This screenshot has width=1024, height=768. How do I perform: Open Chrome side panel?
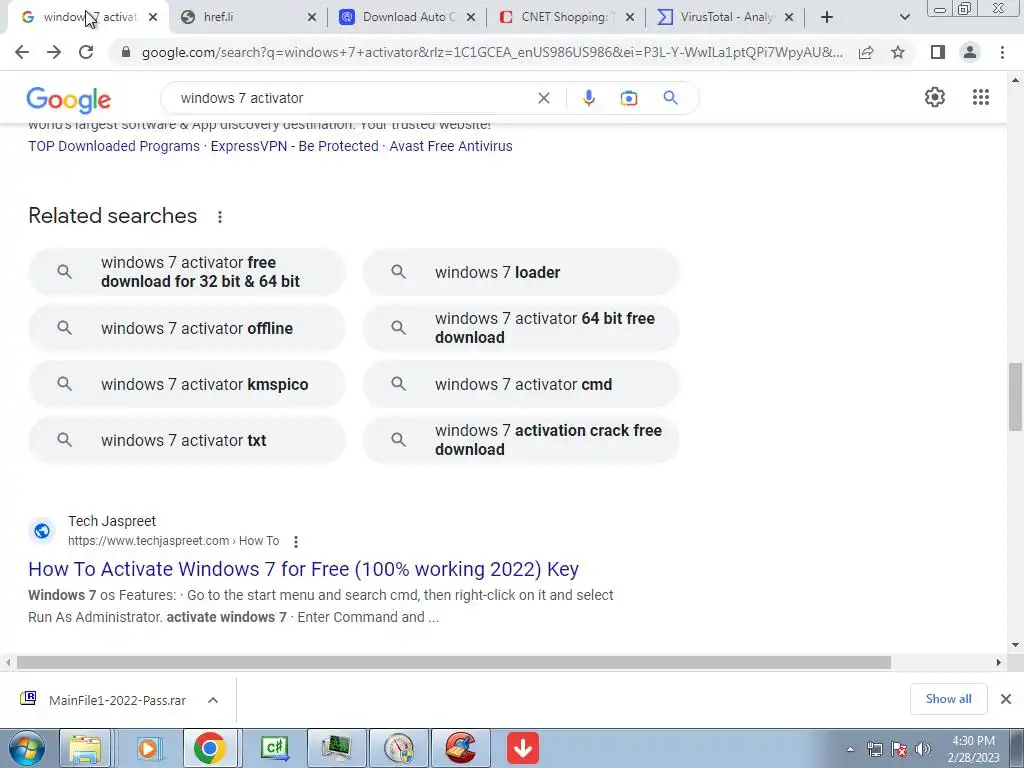[x=937, y=52]
